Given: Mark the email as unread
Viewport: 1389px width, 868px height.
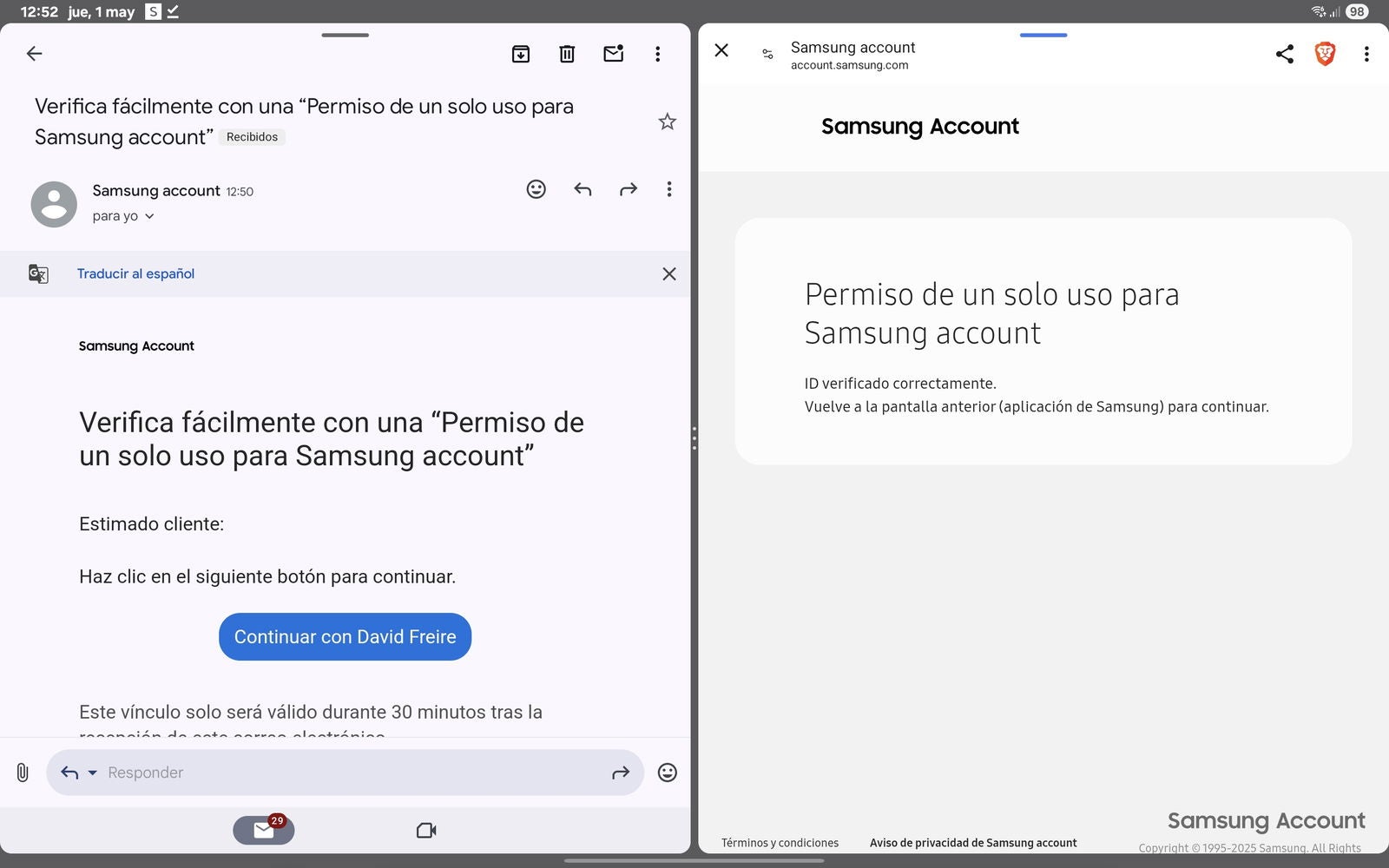Looking at the screenshot, I should pos(613,54).
